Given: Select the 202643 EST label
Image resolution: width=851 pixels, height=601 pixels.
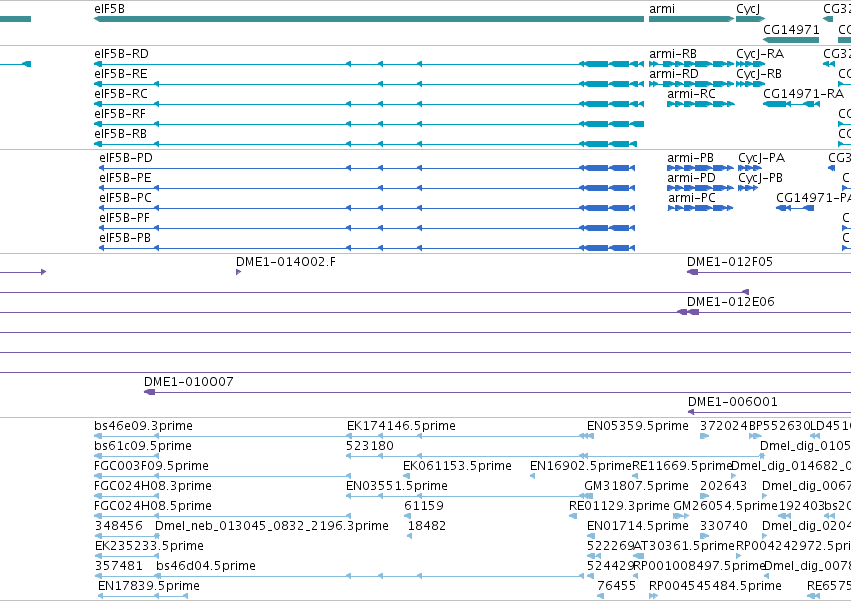Looking at the screenshot, I should [723, 486].
